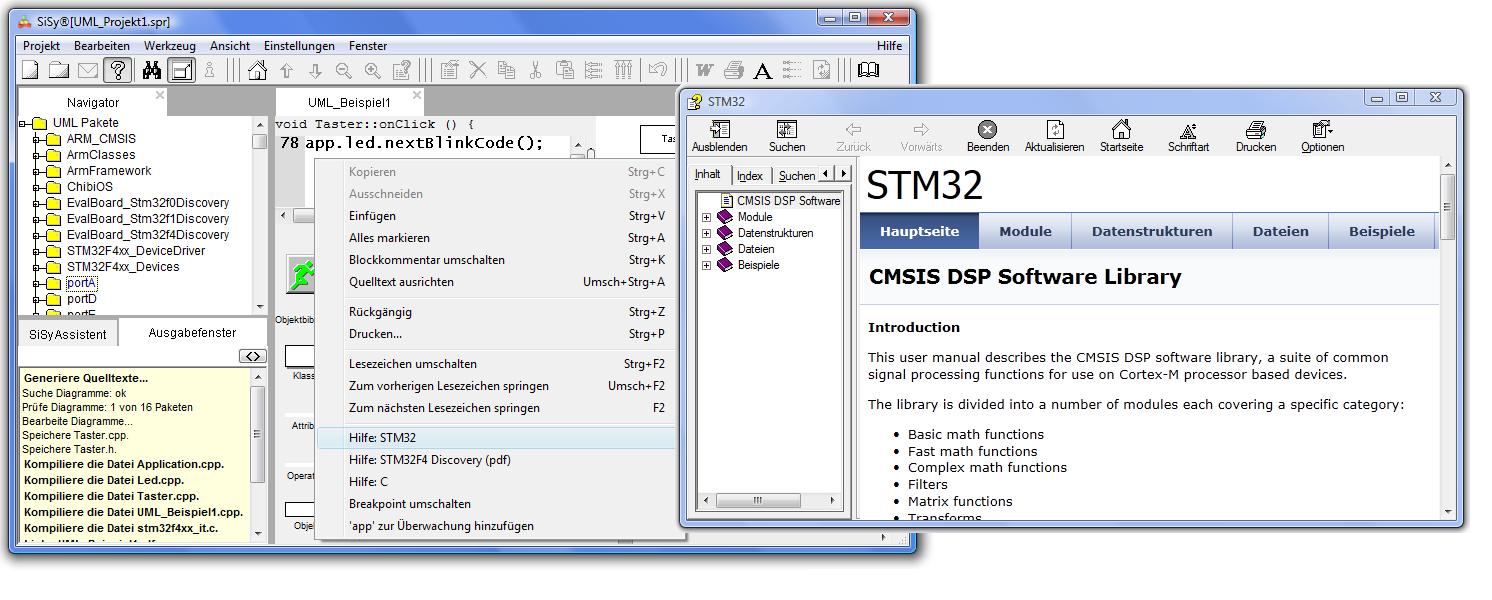This screenshot has width=1492, height=600.
Task: Select CMSIS DSP Software in help tree
Action: [x=788, y=201]
